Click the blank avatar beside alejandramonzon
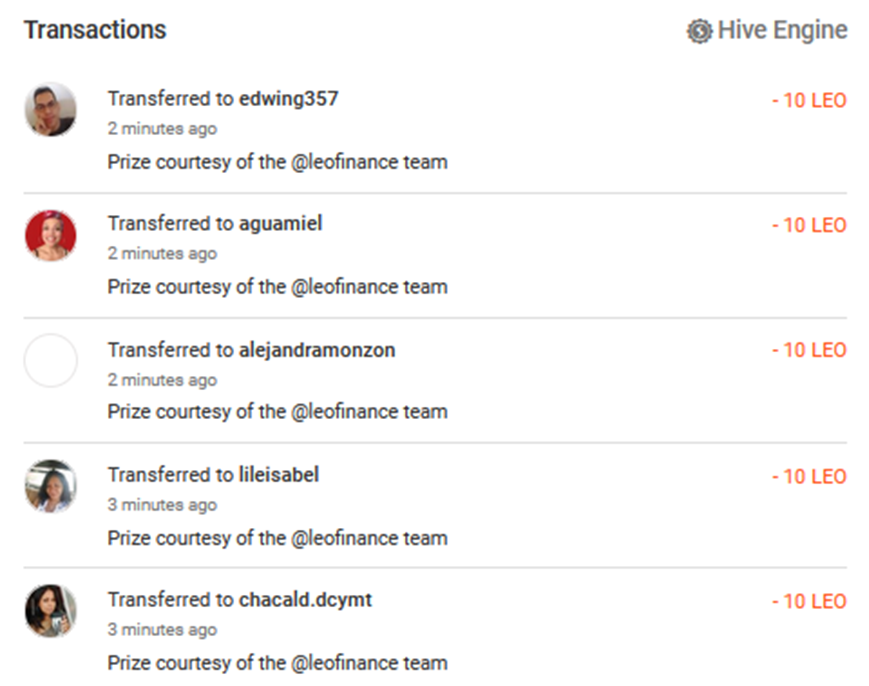This screenshot has width=869, height=686. click(51, 360)
